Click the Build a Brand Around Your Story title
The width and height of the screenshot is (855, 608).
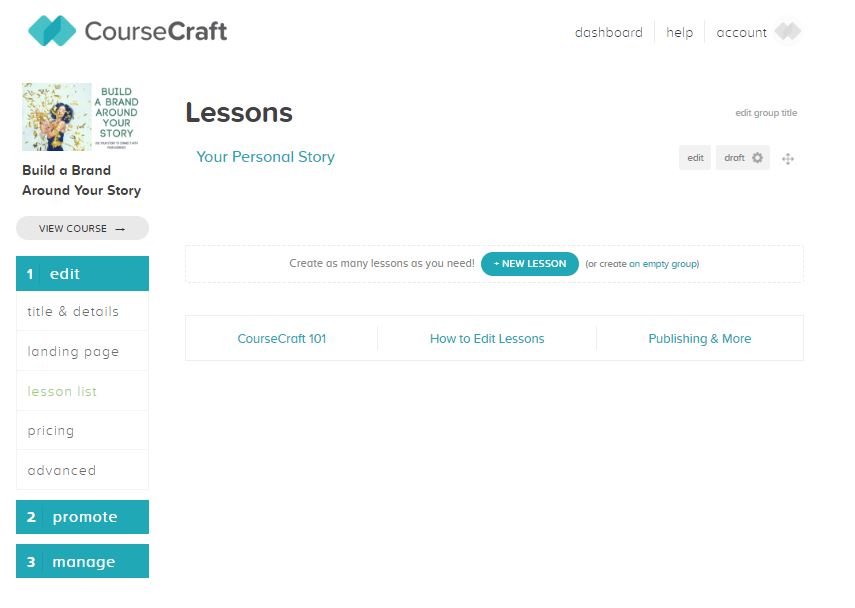[x=81, y=180]
